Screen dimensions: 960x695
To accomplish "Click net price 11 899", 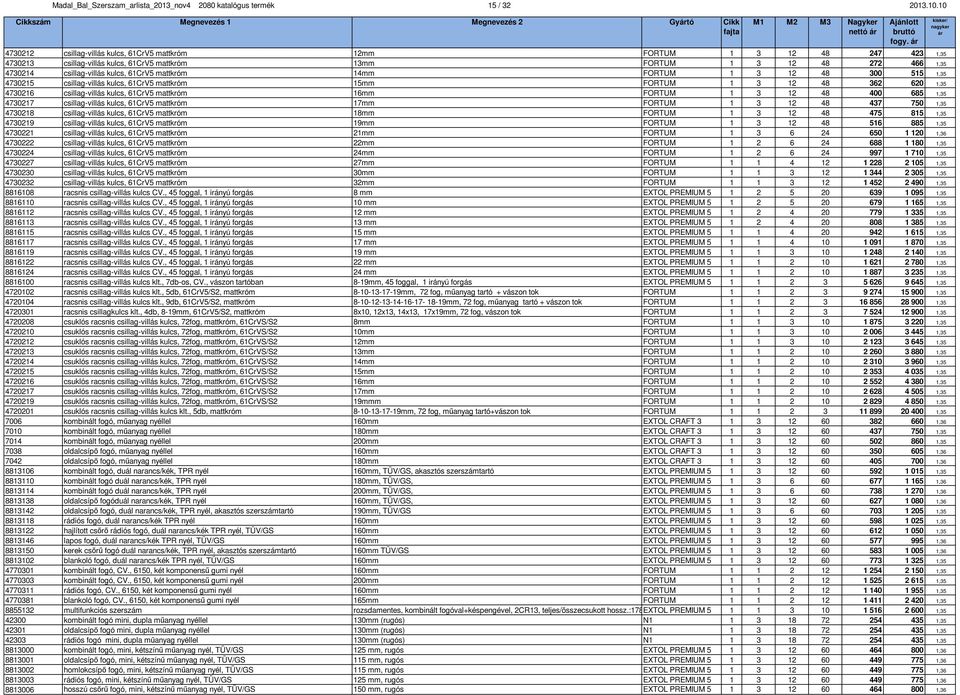I will (870, 411).
